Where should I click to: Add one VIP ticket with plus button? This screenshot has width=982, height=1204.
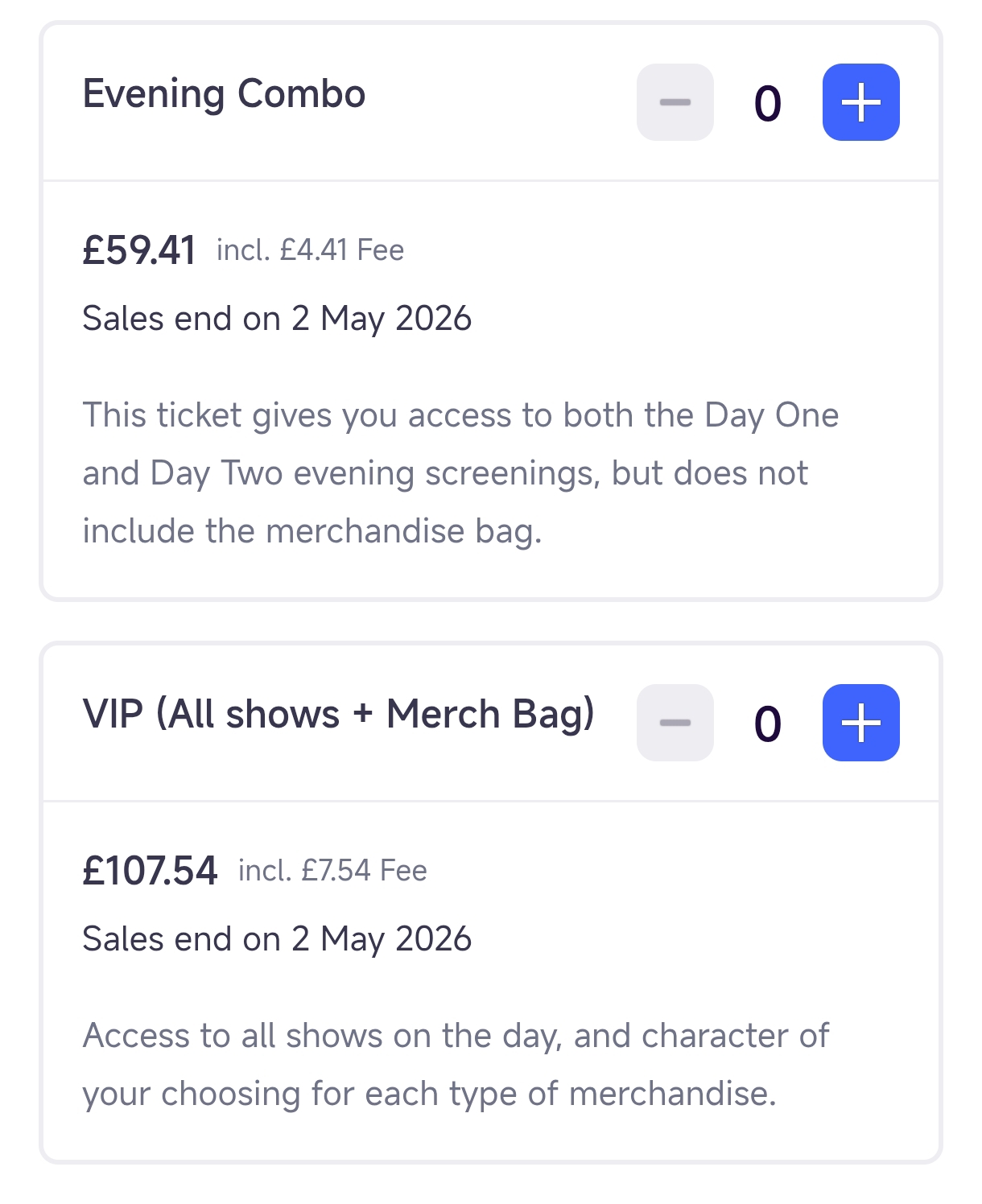coord(860,723)
